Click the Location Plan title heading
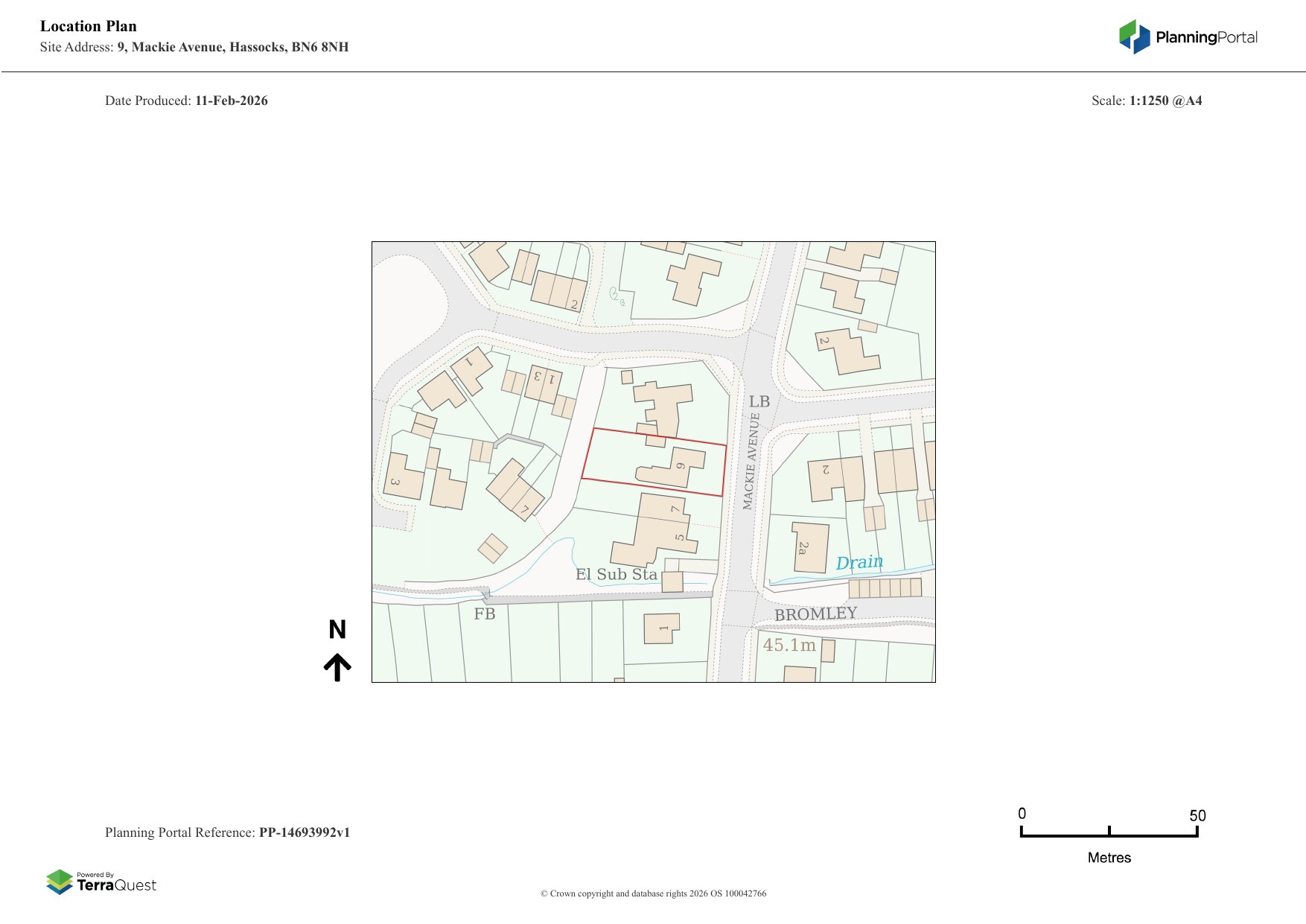The height and width of the screenshot is (924, 1306). [89, 26]
